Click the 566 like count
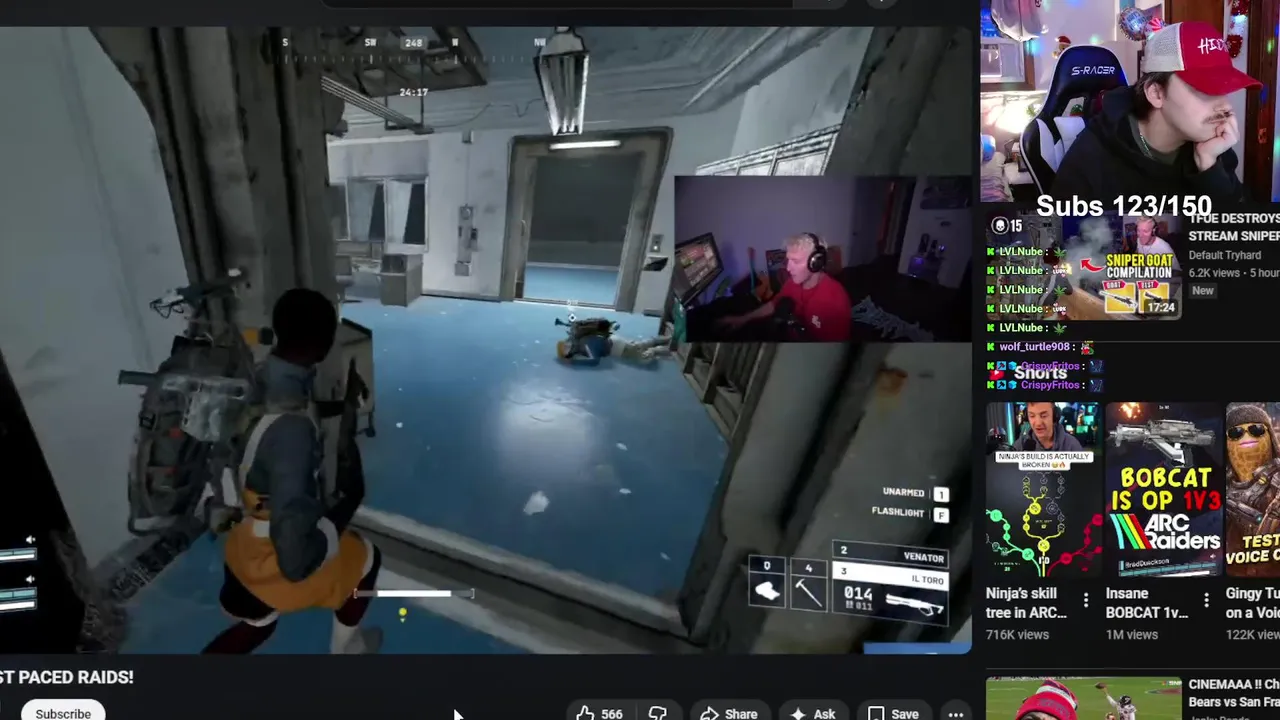Image resolution: width=1280 pixels, height=720 pixels. tap(611, 714)
